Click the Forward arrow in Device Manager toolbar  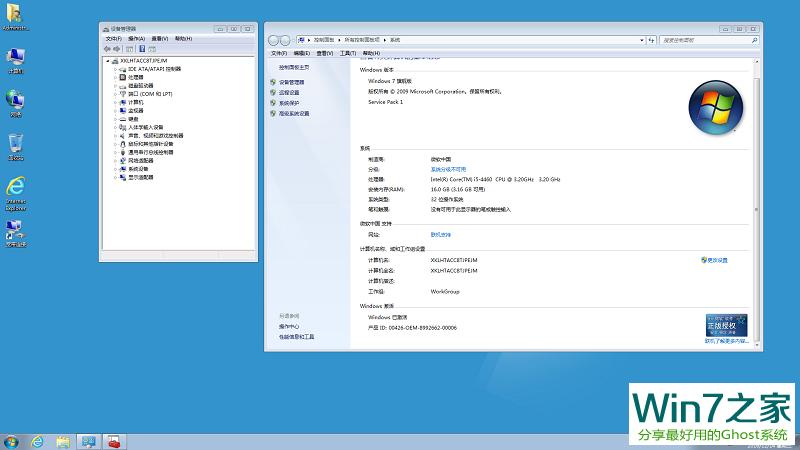click(x=117, y=49)
